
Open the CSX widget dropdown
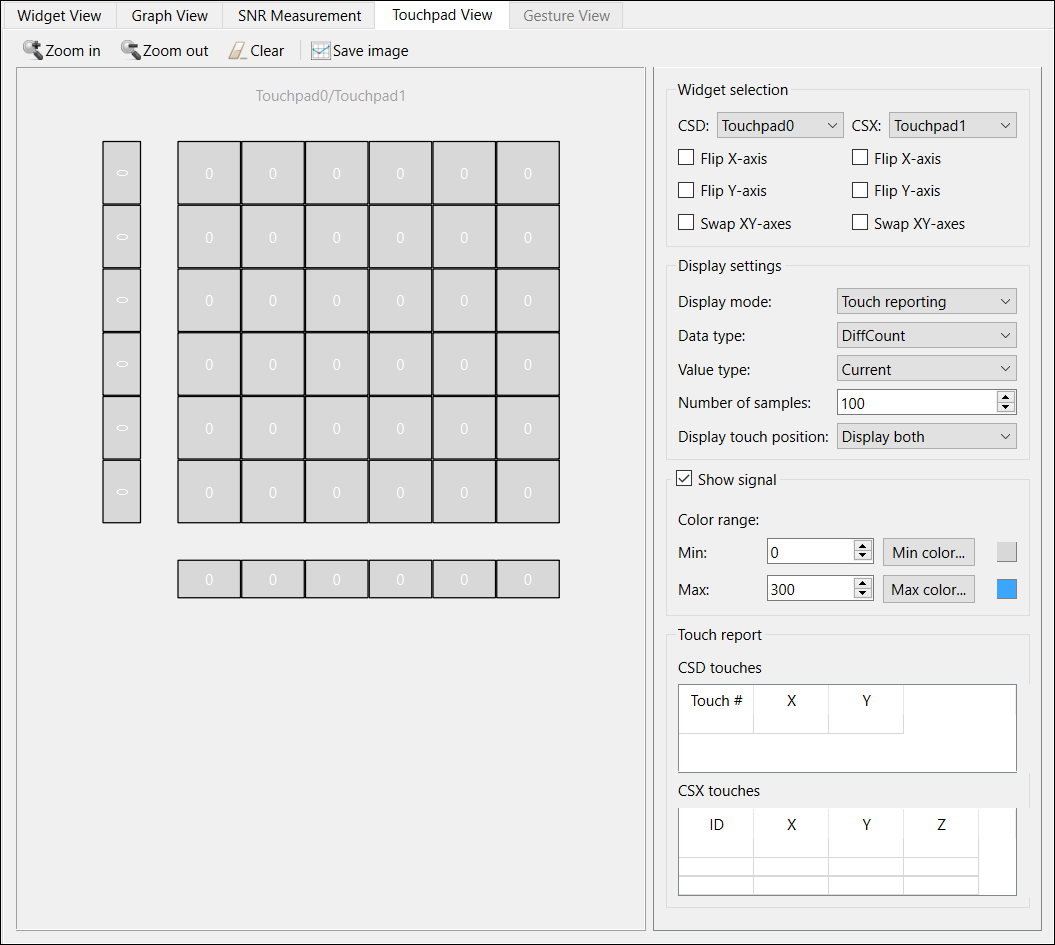(x=952, y=126)
